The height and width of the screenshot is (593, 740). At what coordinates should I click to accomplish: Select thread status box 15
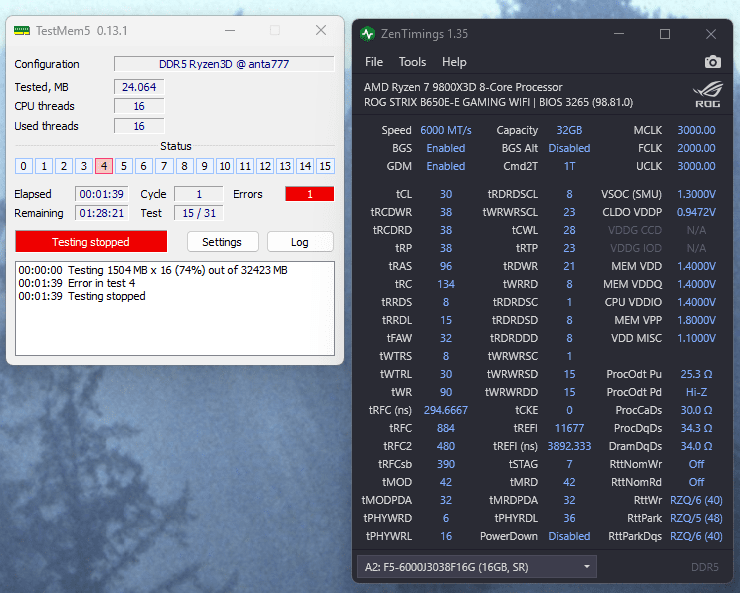pyautogui.click(x=325, y=166)
